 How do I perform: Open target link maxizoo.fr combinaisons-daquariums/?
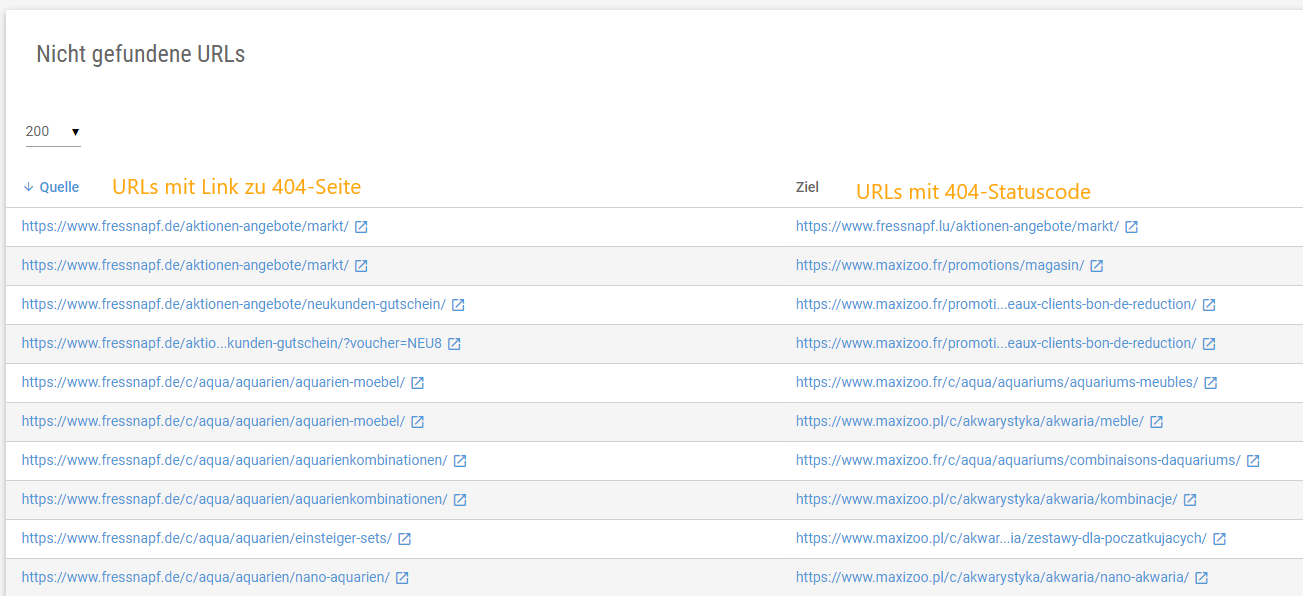pyautogui.click(x=1018, y=460)
